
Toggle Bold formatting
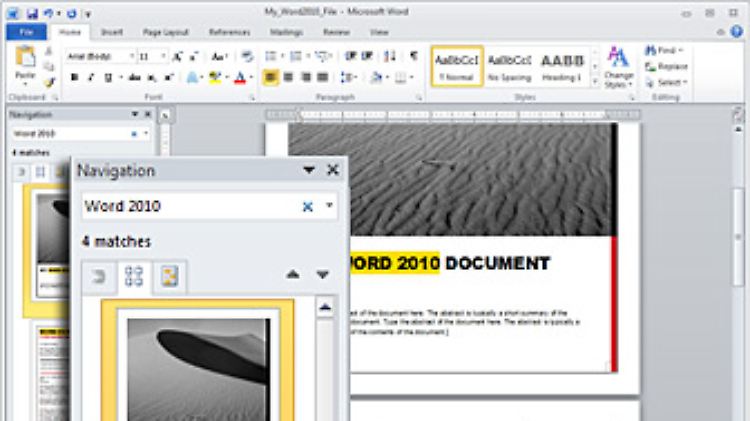(x=74, y=77)
